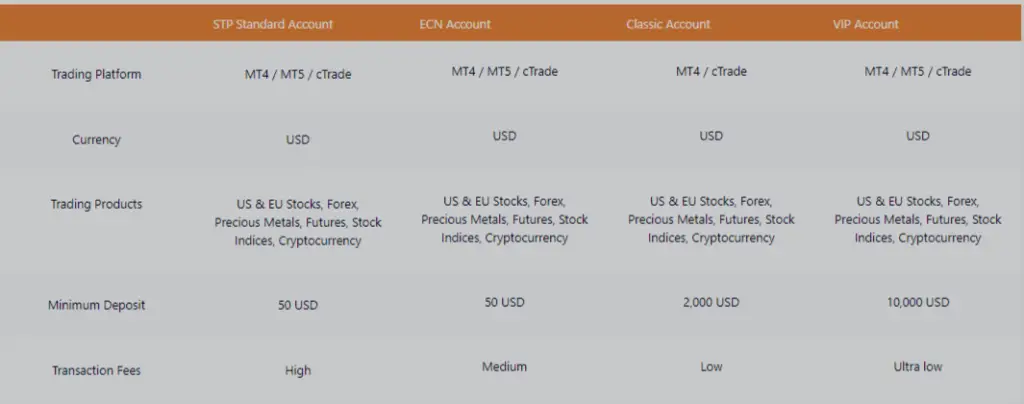Click the Classic Account's MT4 / cTrade cell
The height and width of the screenshot is (404, 1024).
[x=711, y=71]
